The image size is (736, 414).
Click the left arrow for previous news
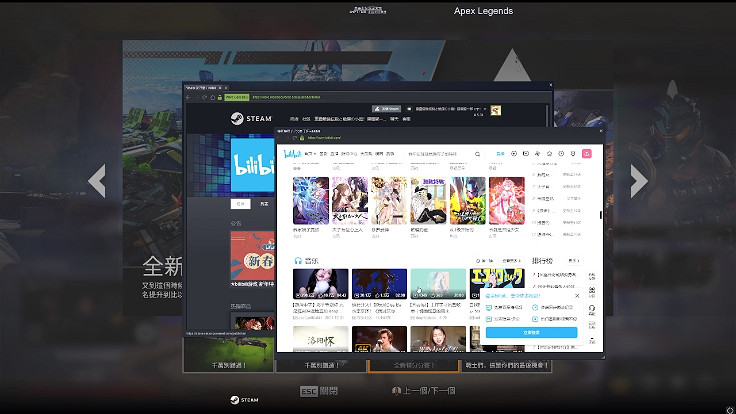click(x=97, y=181)
